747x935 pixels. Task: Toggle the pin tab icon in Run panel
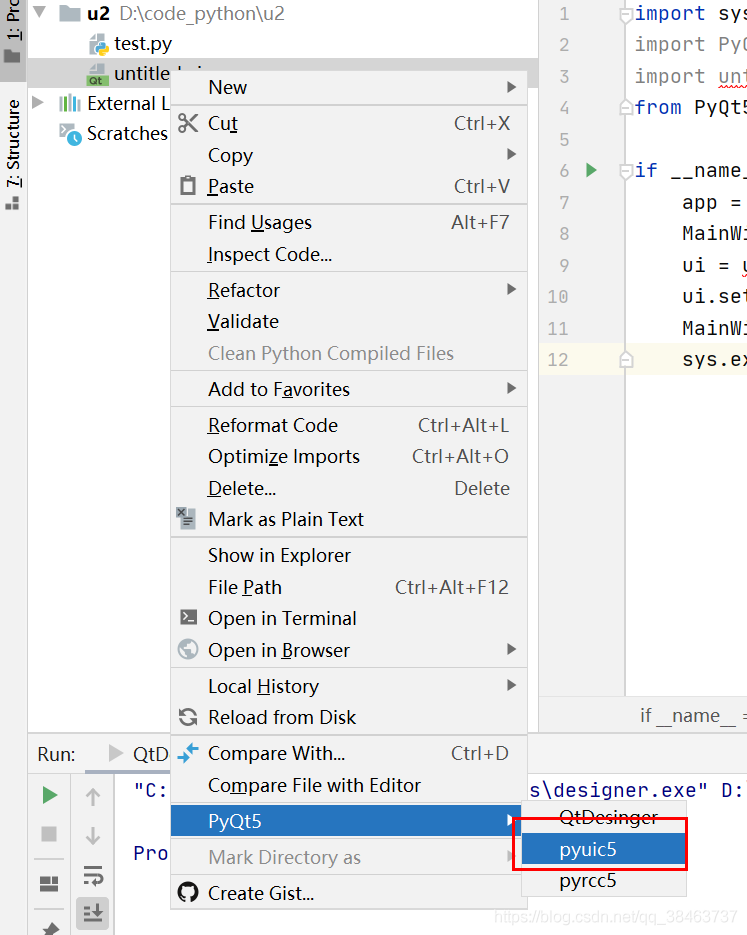point(49,927)
